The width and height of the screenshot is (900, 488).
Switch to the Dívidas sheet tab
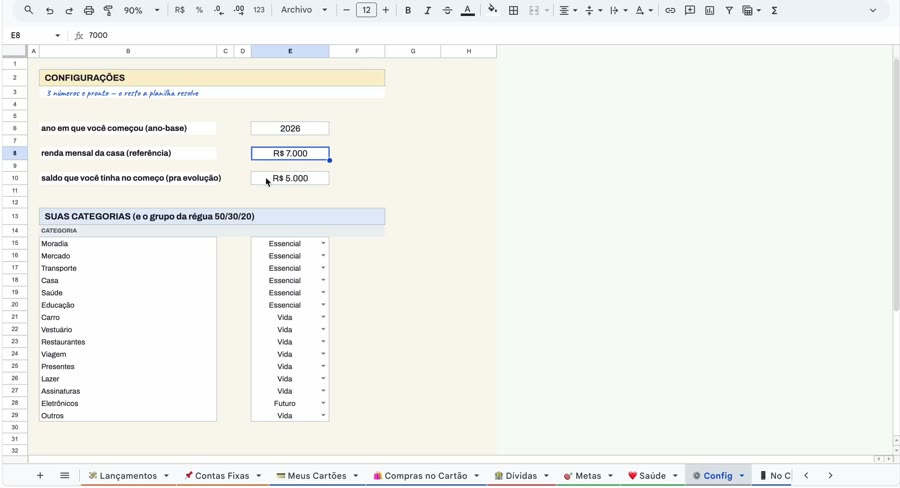point(521,476)
